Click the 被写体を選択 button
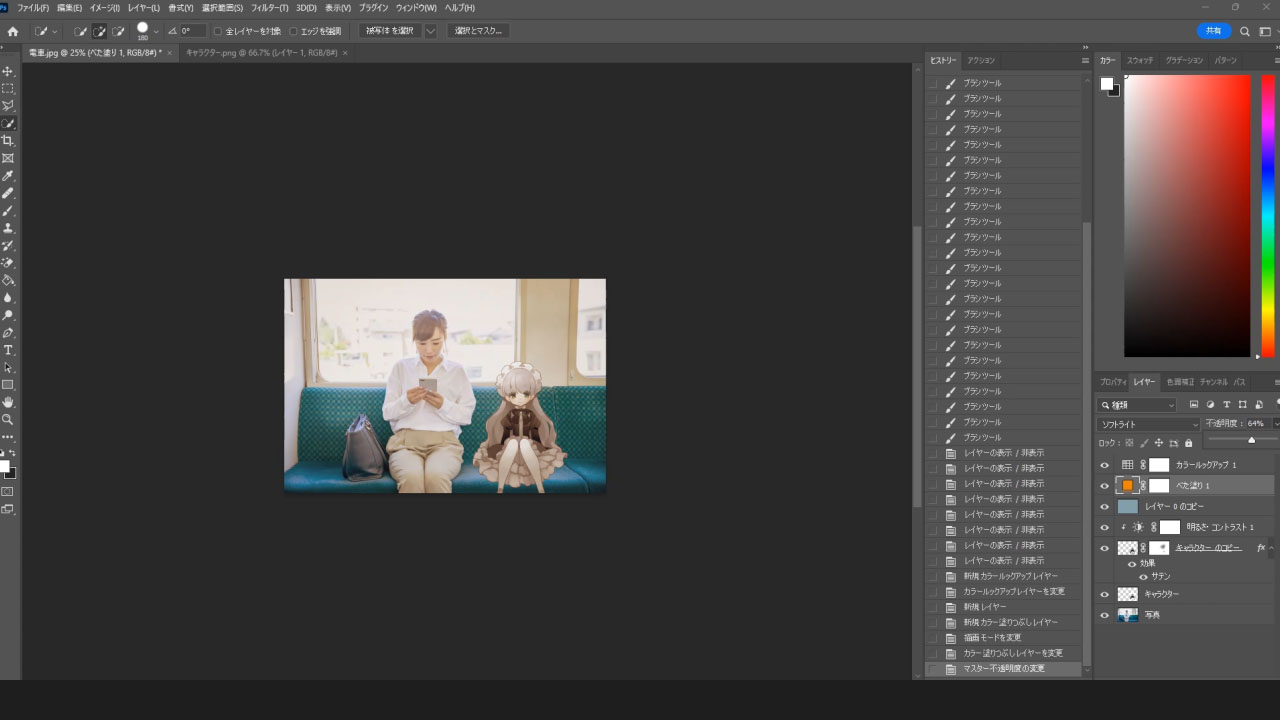The width and height of the screenshot is (1280, 720). tap(390, 31)
